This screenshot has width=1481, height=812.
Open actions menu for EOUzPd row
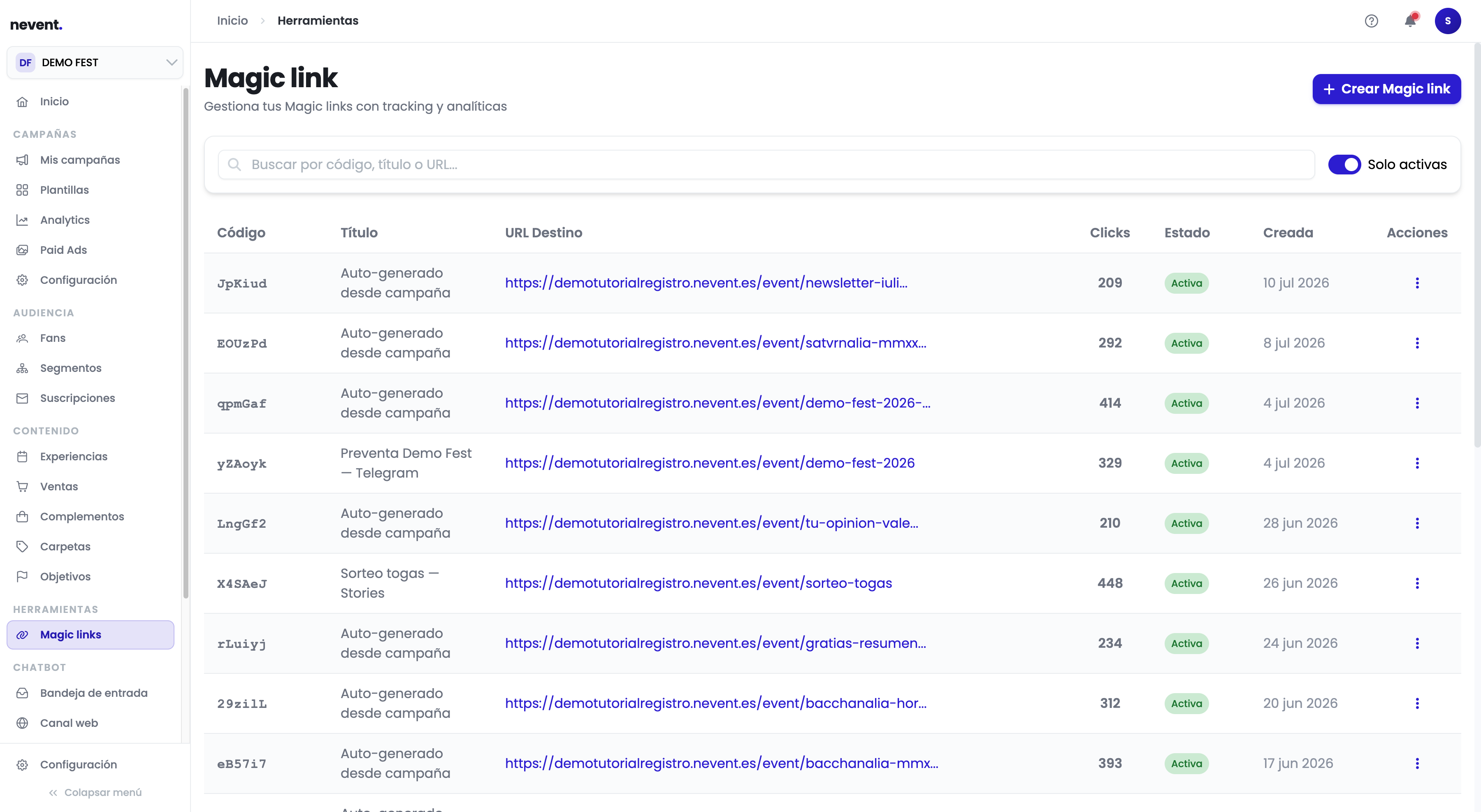1417,343
